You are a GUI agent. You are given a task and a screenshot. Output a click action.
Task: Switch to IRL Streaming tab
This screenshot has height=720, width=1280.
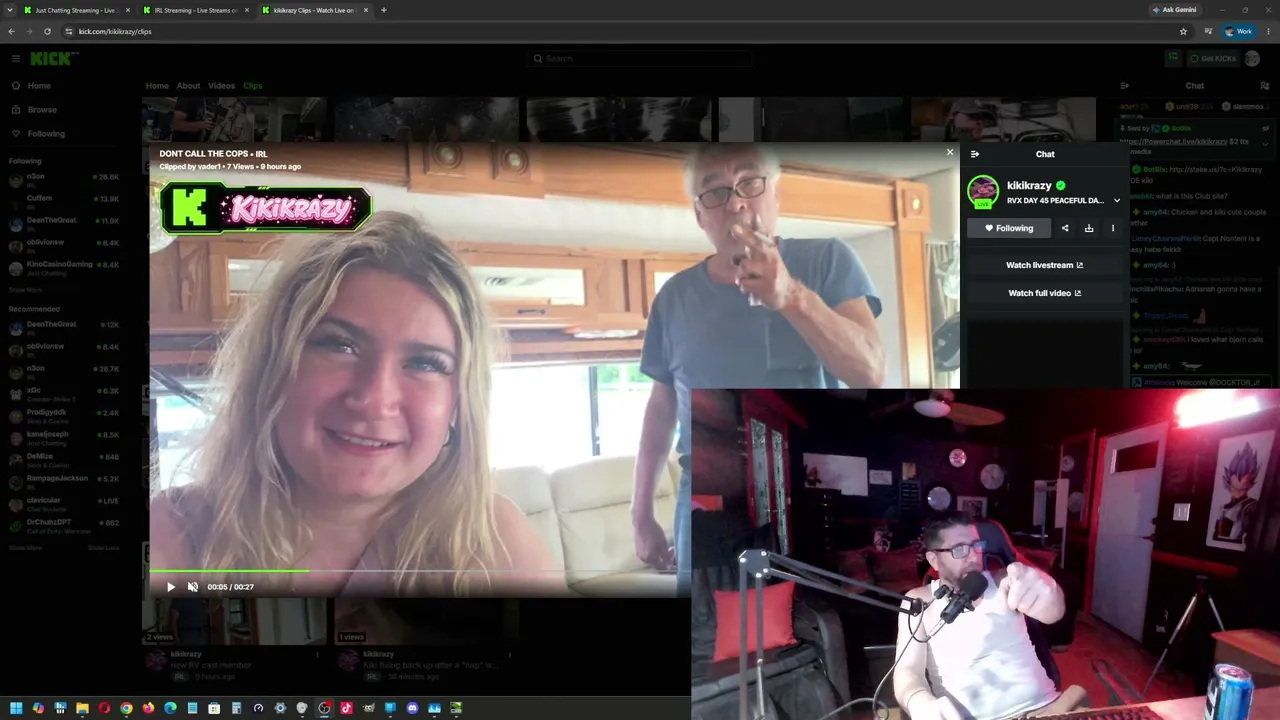point(197,10)
